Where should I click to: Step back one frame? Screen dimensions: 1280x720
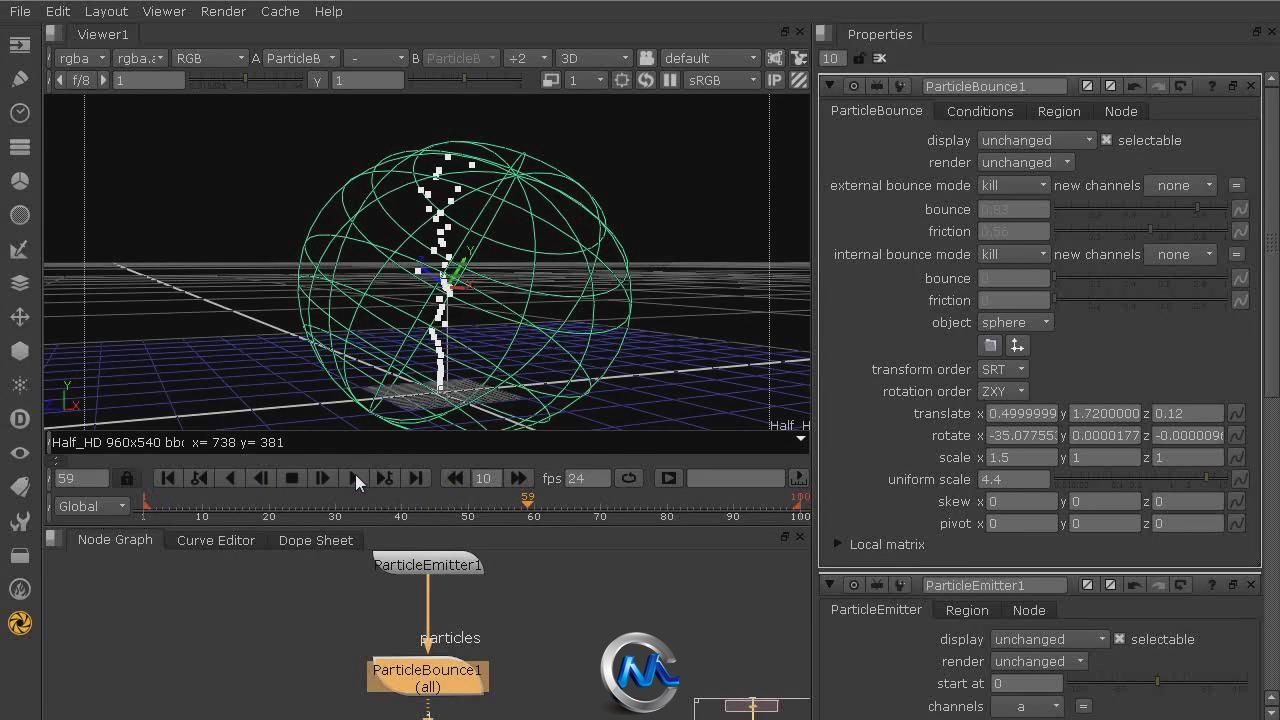click(261, 478)
